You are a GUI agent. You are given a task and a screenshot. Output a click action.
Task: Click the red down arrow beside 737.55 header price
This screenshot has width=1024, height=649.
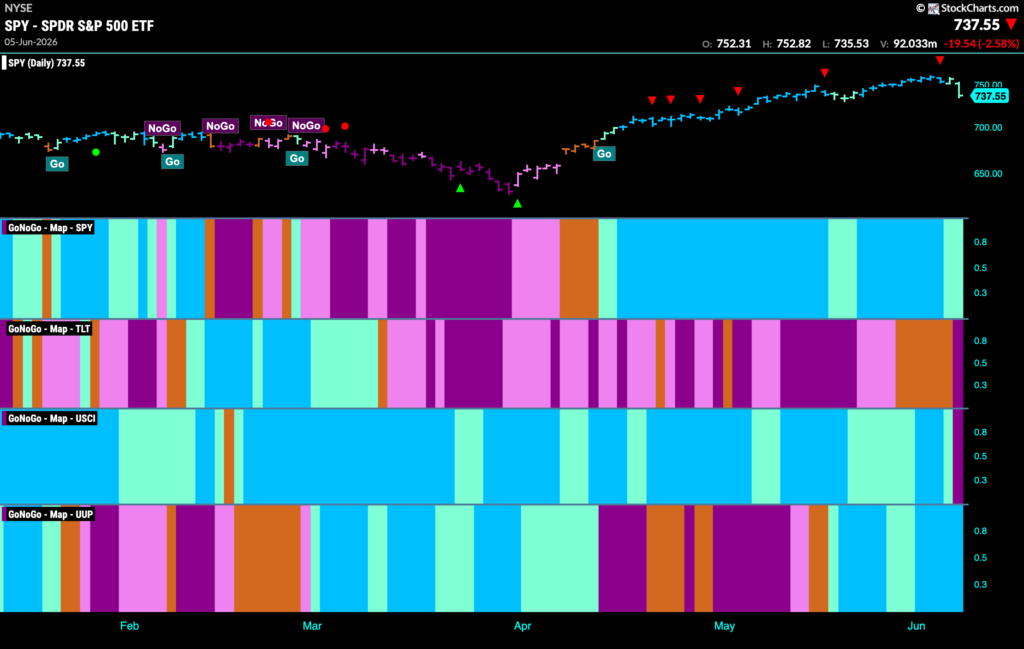[1012, 25]
